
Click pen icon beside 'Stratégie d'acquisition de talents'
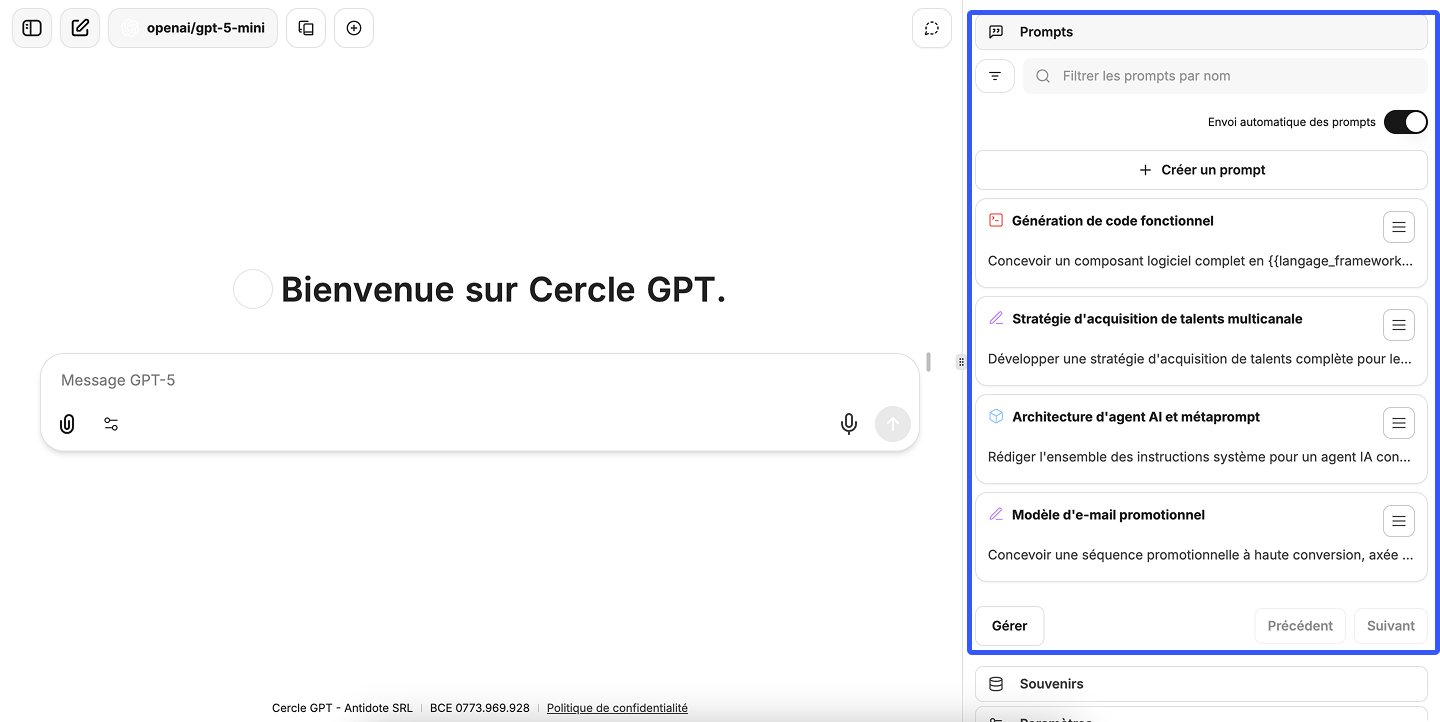point(996,318)
